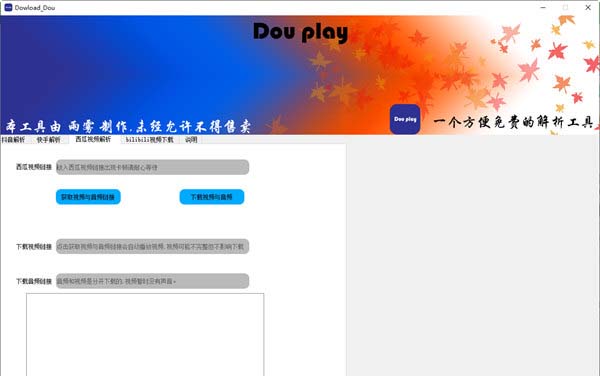Close the Dowload_Dou window
The height and width of the screenshot is (376, 600).
[588, 7]
